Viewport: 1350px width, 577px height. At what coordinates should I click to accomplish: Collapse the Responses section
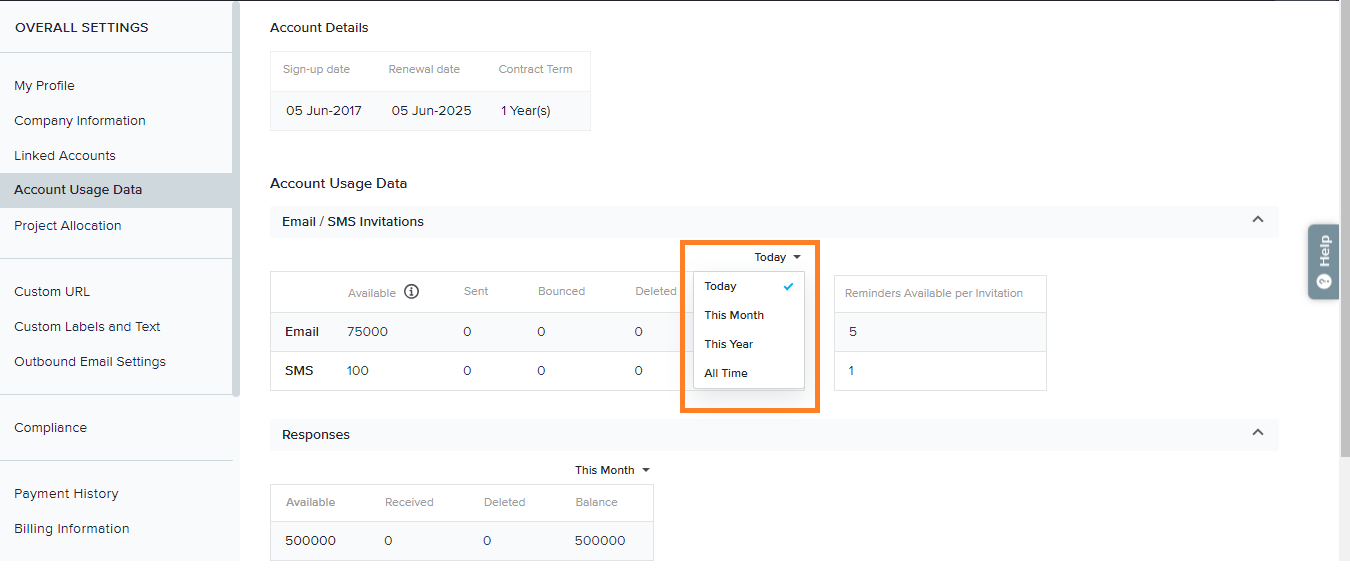[x=1257, y=433]
